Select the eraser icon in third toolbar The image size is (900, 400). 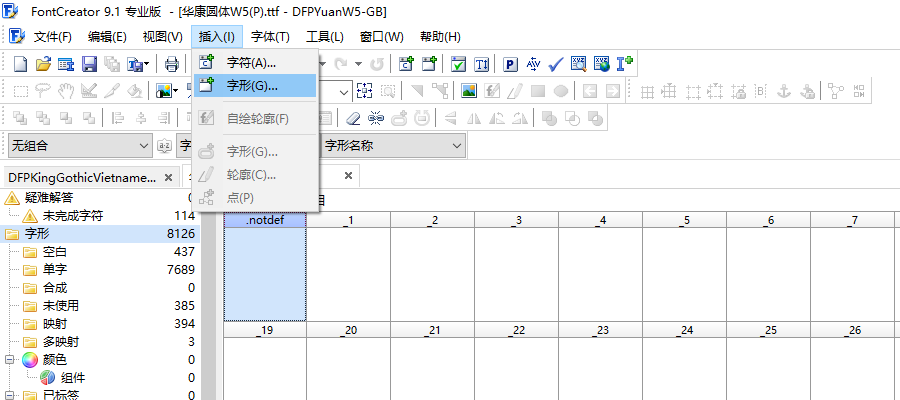point(353,118)
